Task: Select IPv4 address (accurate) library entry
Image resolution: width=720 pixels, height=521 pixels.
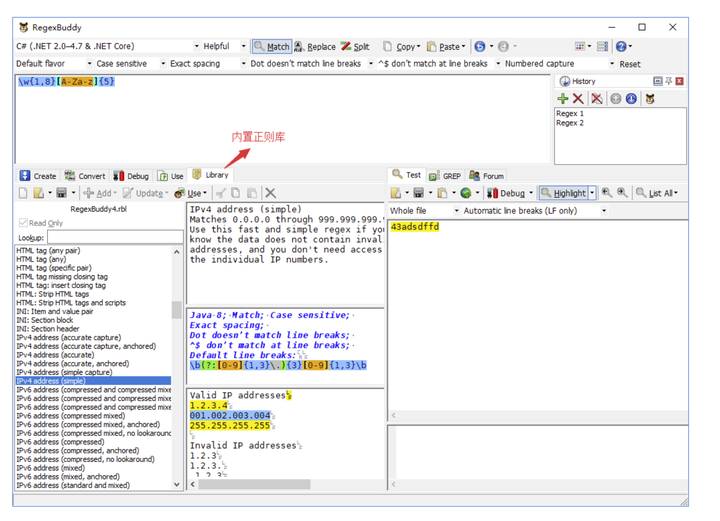Action: click(x=56, y=355)
